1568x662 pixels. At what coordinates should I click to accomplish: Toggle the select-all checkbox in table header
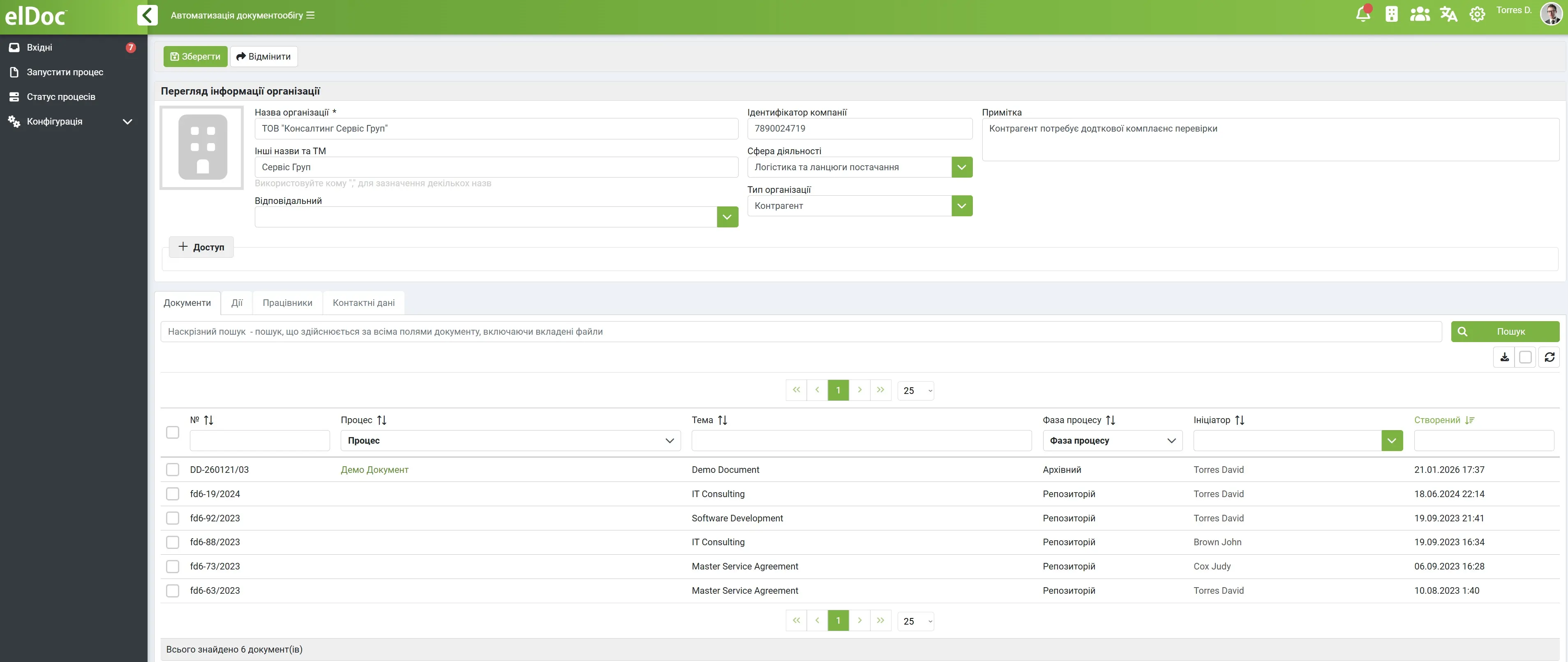[173, 433]
